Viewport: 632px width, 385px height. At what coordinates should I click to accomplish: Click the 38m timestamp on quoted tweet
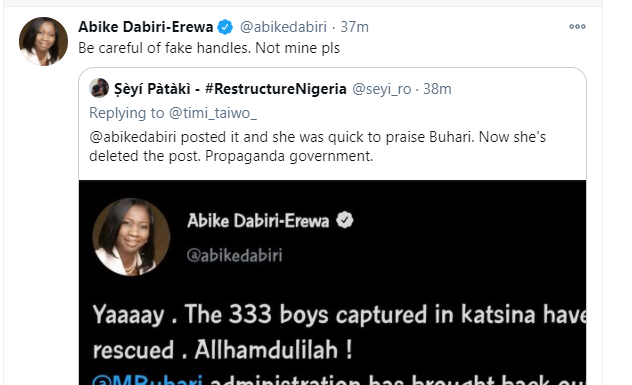[437, 89]
